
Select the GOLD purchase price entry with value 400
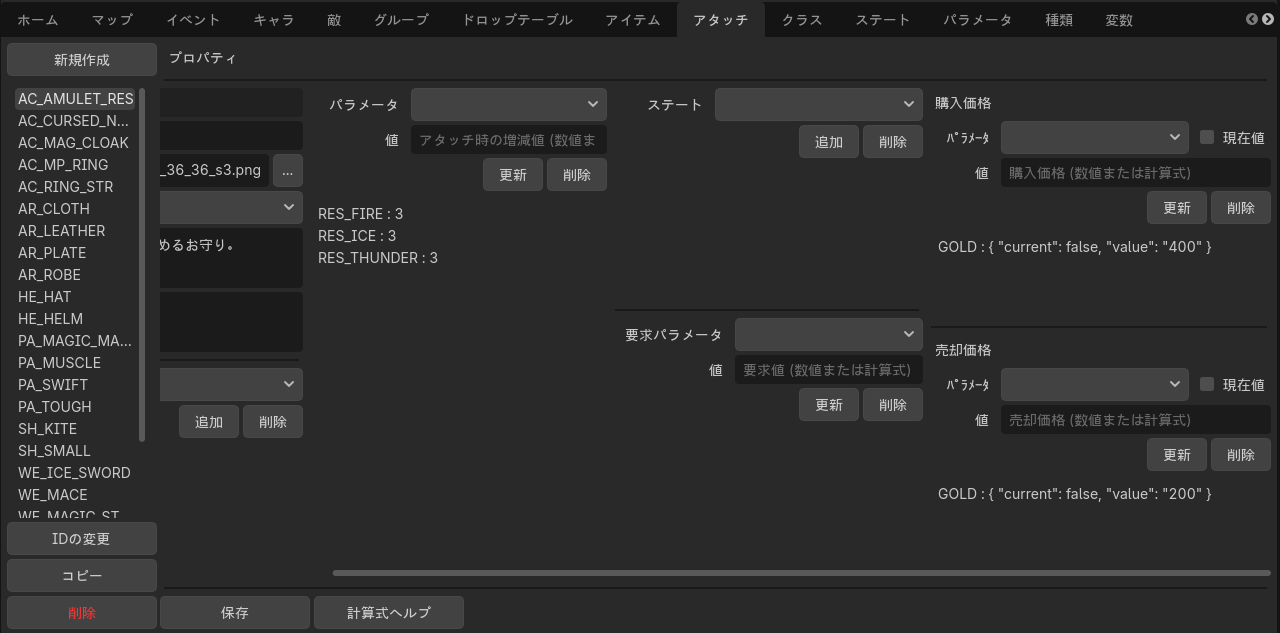tap(1075, 247)
